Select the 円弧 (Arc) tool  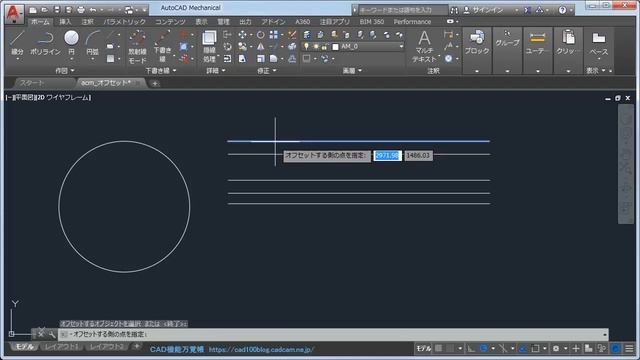point(93,43)
